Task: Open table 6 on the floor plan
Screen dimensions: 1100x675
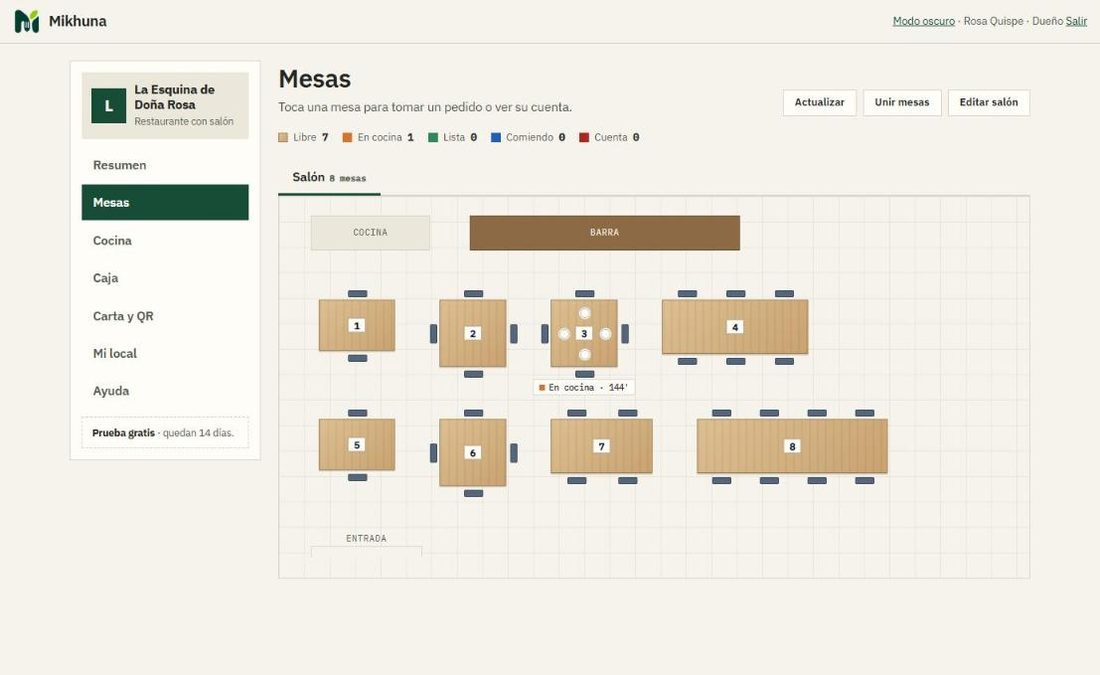Action: click(x=473, y=453)
